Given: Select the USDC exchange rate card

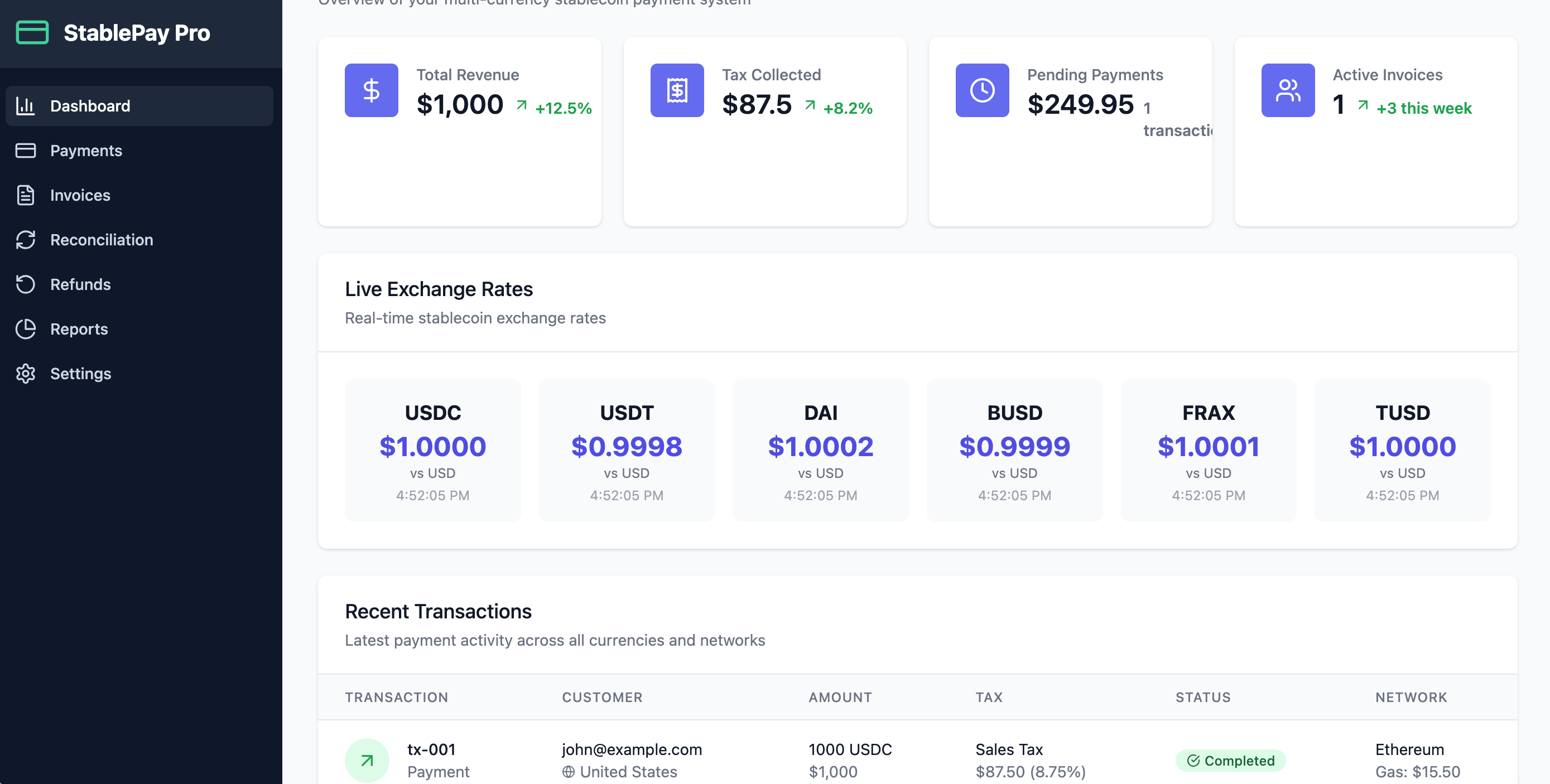Looking at the screenshot, I should coord(432,451).
